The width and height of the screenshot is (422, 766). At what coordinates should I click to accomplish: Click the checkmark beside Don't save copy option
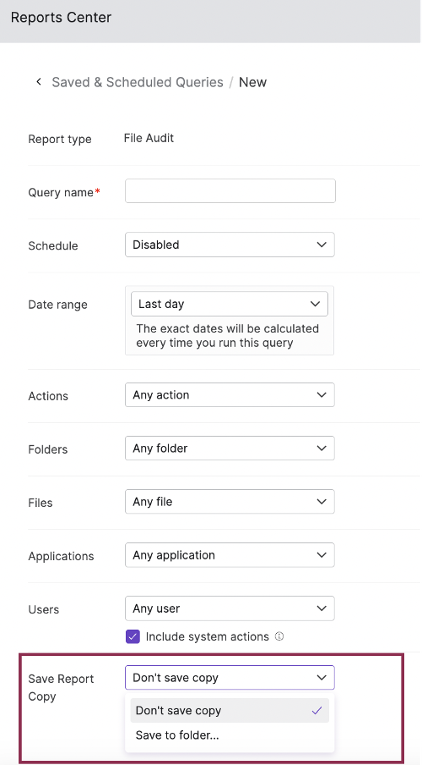click(x=317, y=710)
